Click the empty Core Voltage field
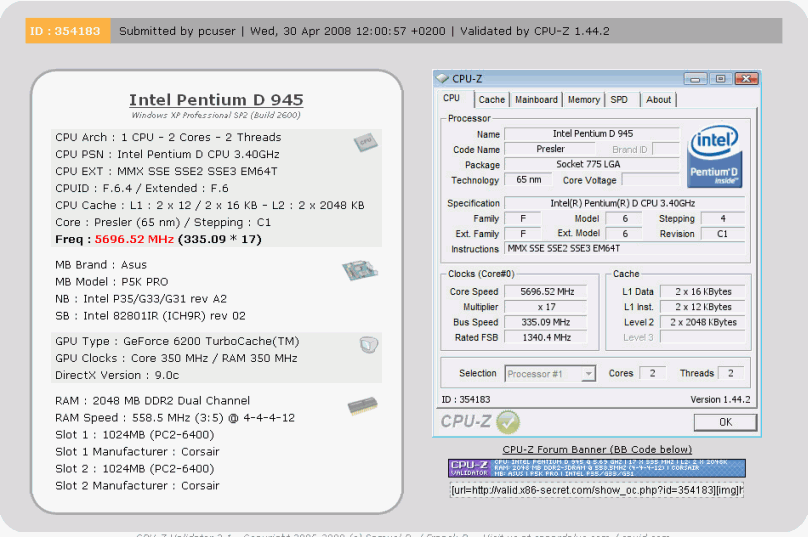 pyautogui.click(x=651, y=180)
